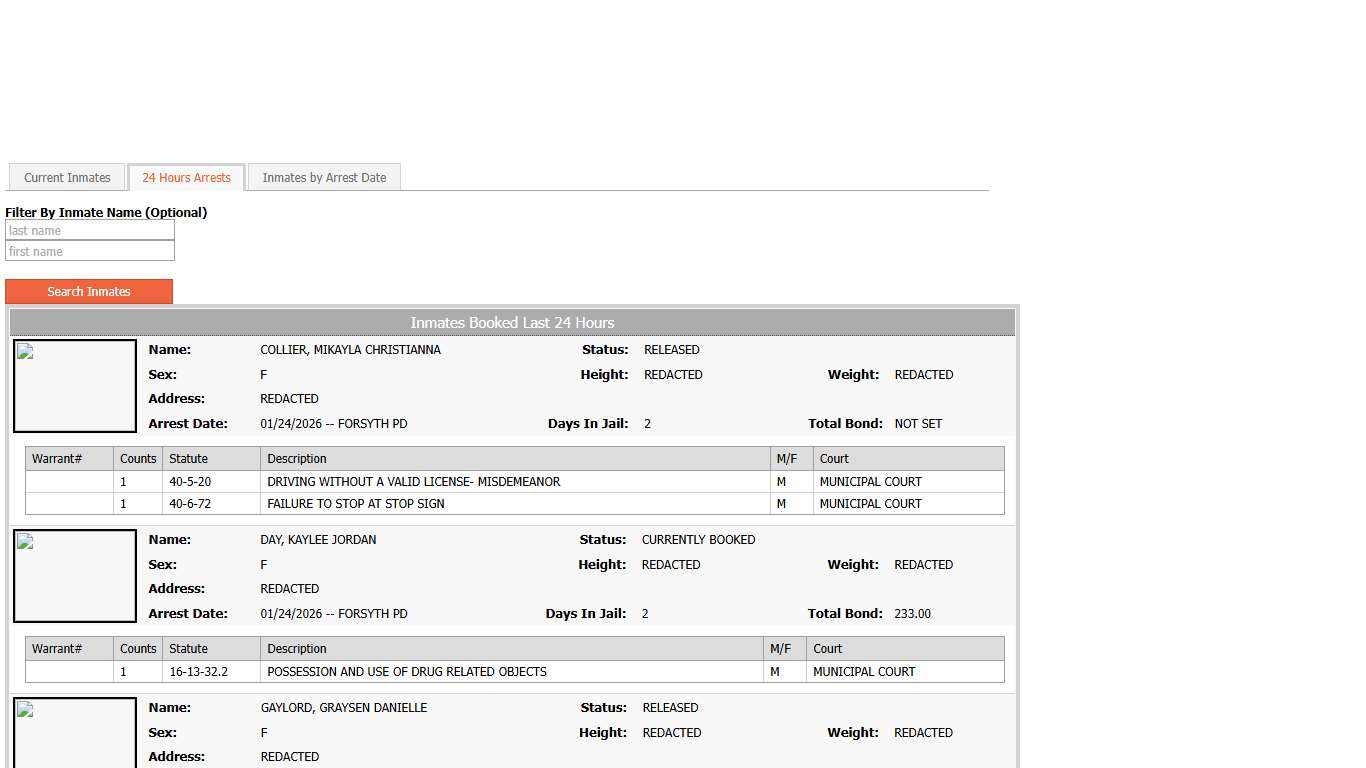Focus the last name filter field
Viewport: 1366px width, 768px height.
click(x=90, y=231)
